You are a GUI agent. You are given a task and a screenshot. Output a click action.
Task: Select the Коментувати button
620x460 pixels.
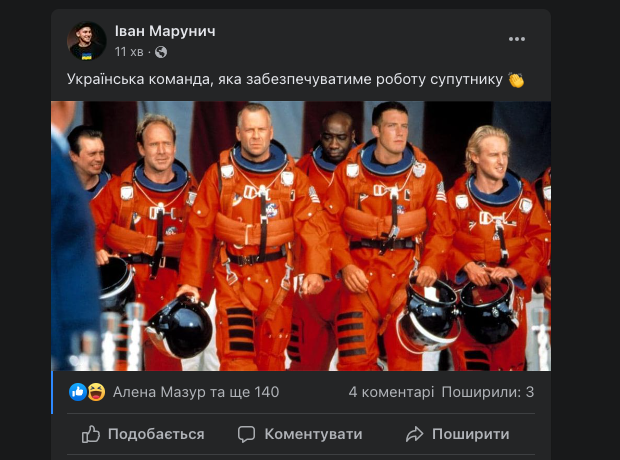300,434
